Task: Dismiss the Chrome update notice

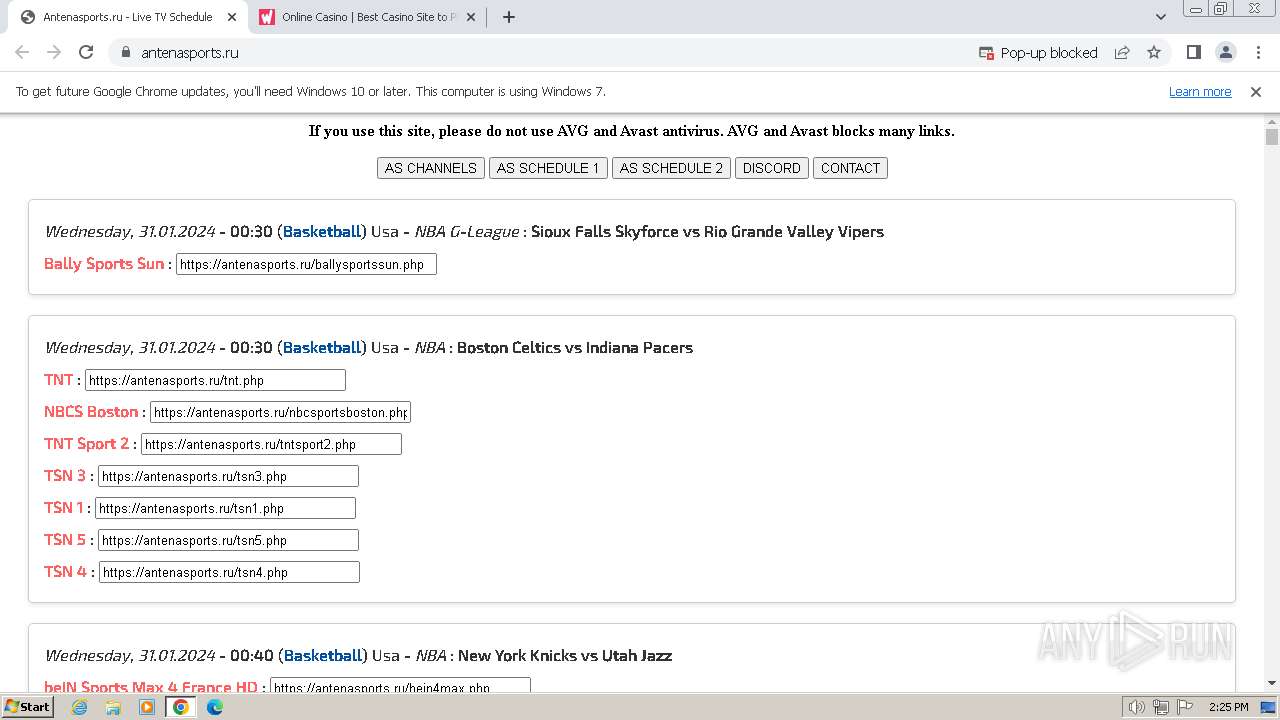Action: (1256, 92)
